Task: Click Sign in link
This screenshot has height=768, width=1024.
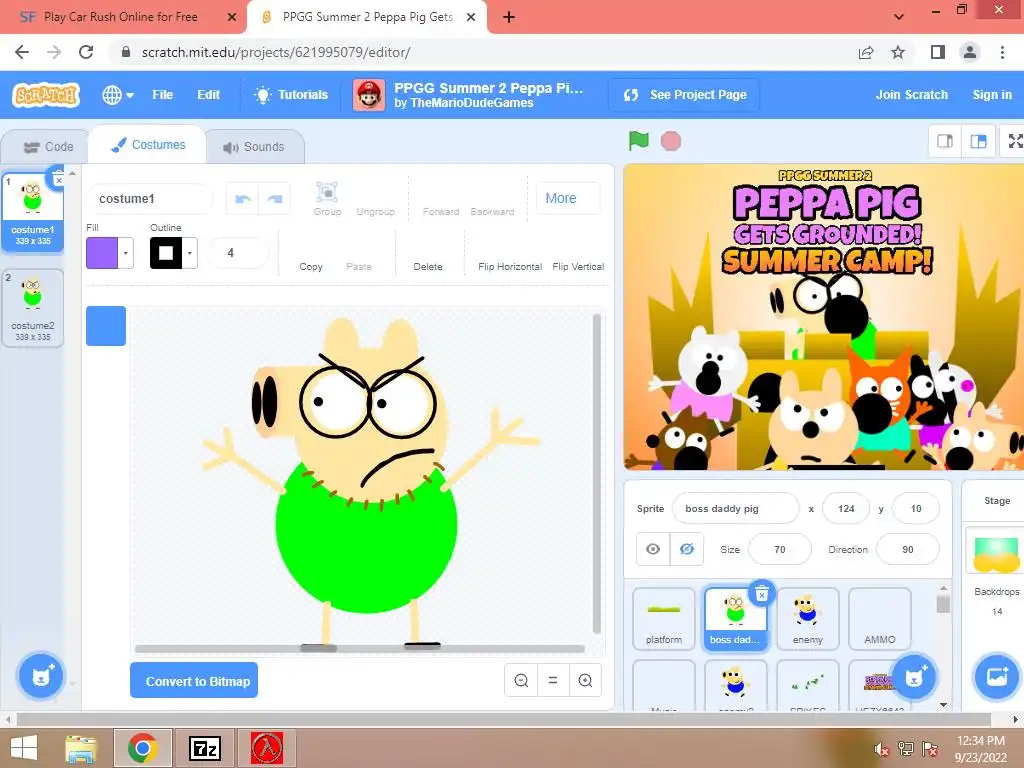Action: [991, 95]
